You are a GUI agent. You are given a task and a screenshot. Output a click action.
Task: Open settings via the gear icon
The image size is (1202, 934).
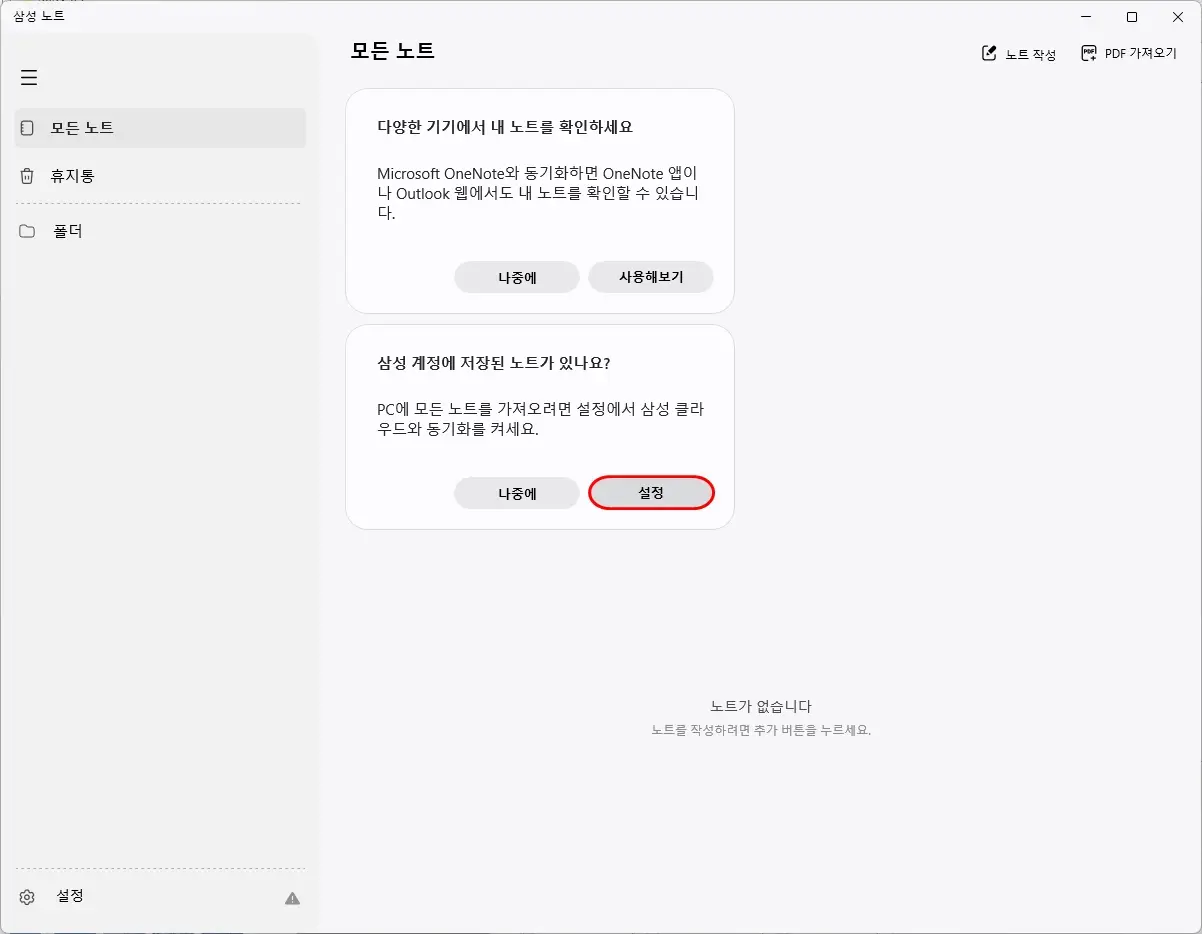[x=24, y=896]
